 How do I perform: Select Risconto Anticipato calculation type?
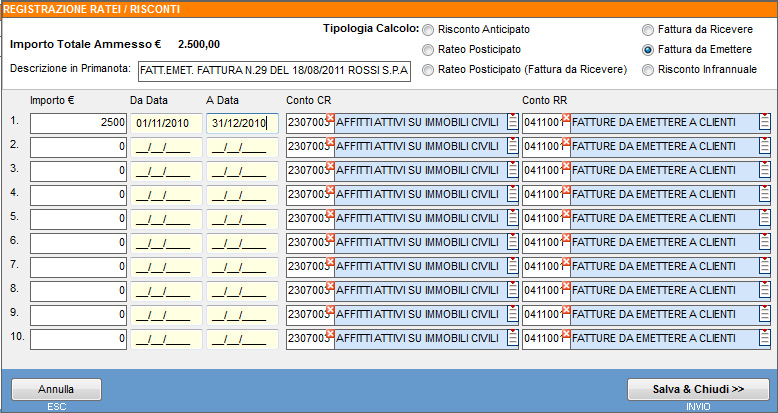[x=429, y=30]
